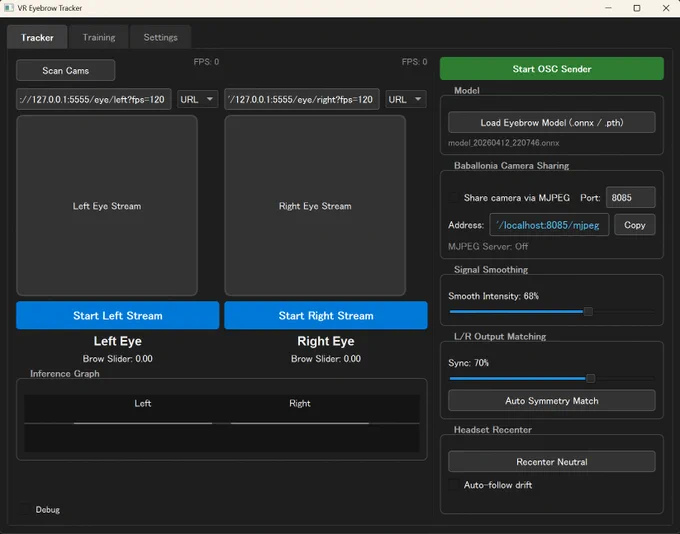Click the Right Eye Stream preview
This screenshot has height=534, width=680.
315,206
